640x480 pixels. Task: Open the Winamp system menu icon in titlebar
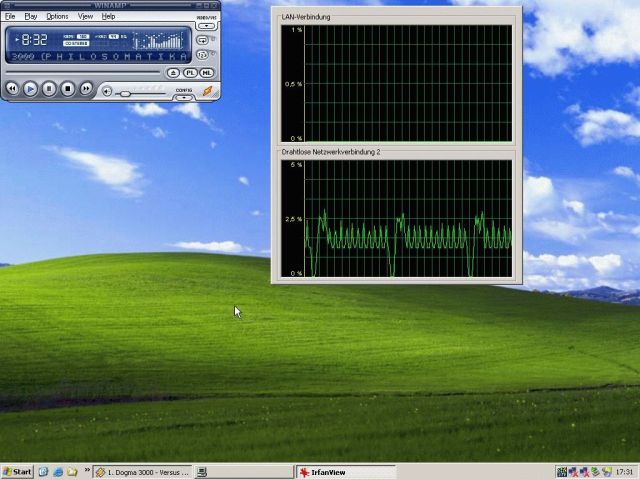(x=5, y=5)
